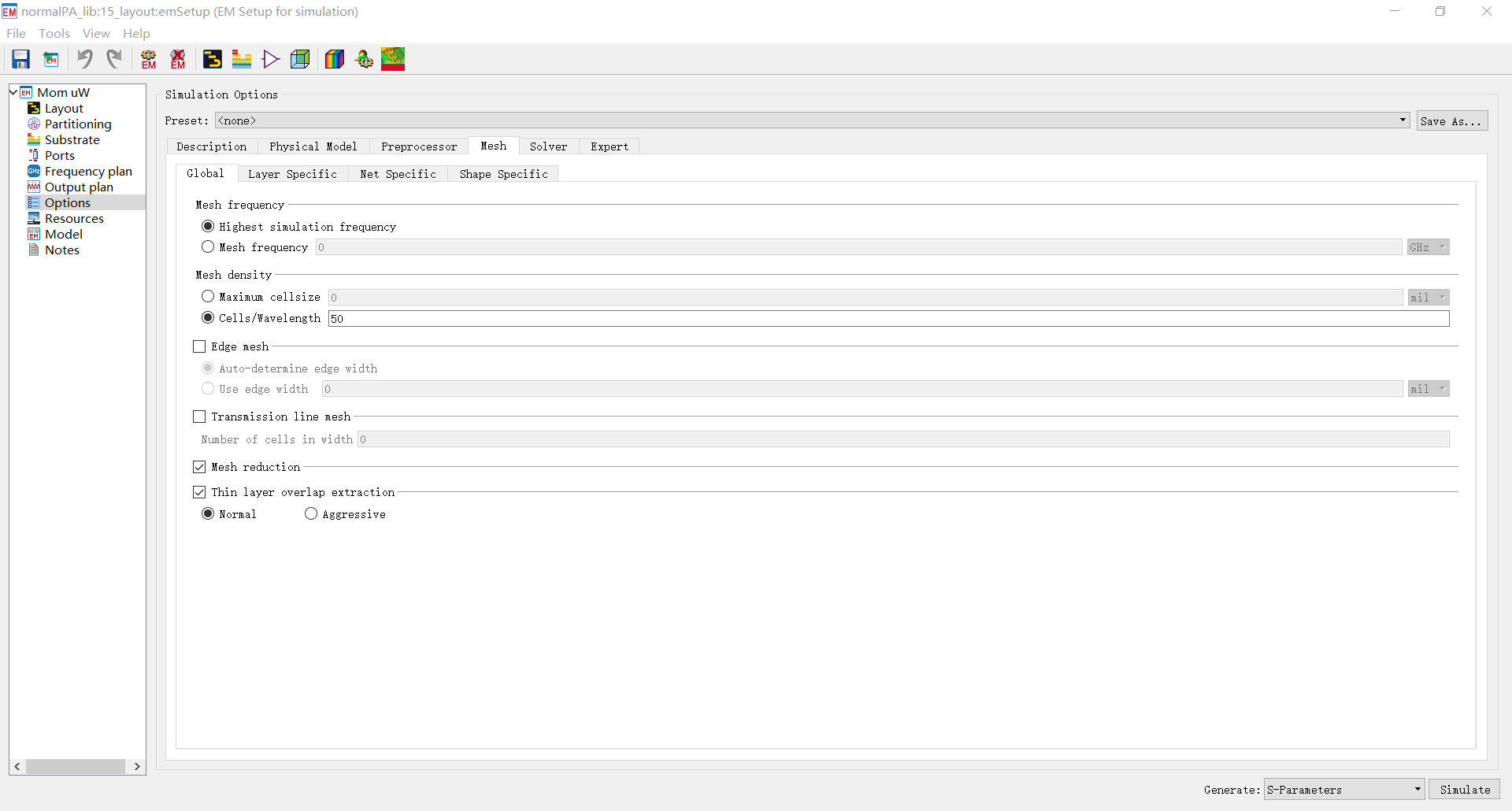This screenshot has height=811, width=1512.
Task: Open the Generate S-Parameters dropdown
Action: (x=1344, y=790)
